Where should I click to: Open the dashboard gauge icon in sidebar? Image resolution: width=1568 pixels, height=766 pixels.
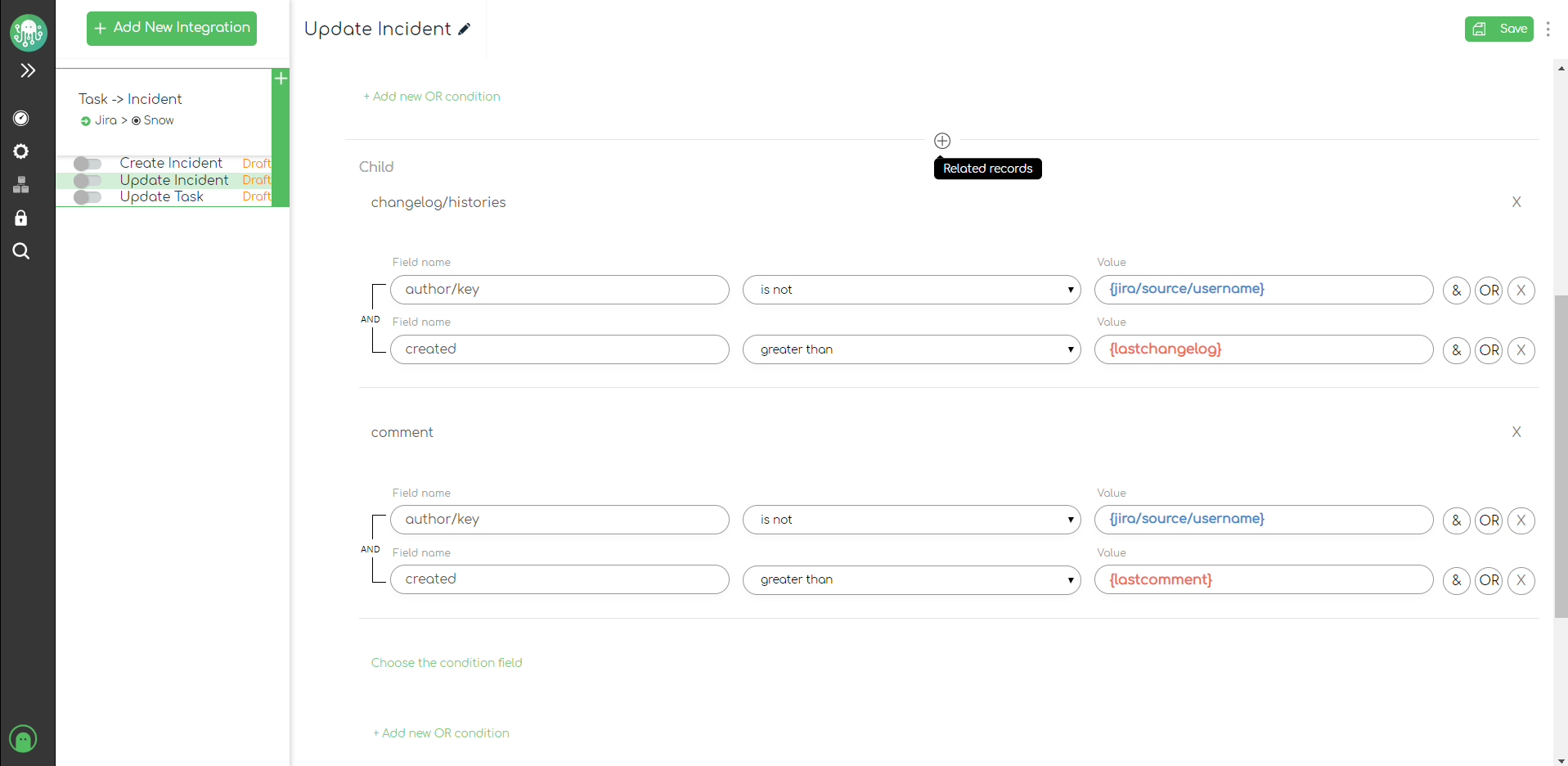tap(21, 118)
